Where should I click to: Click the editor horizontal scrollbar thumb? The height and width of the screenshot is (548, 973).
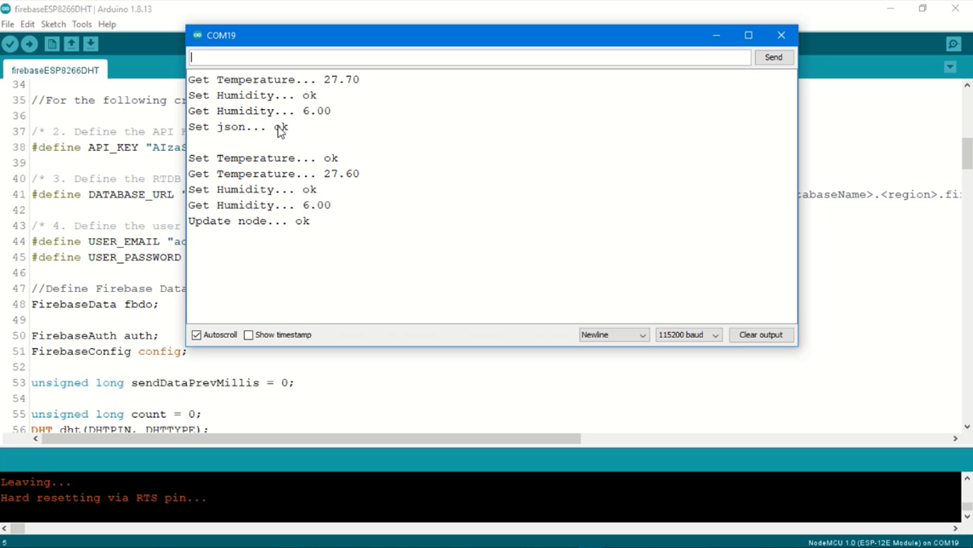click(x=311, y=439)
